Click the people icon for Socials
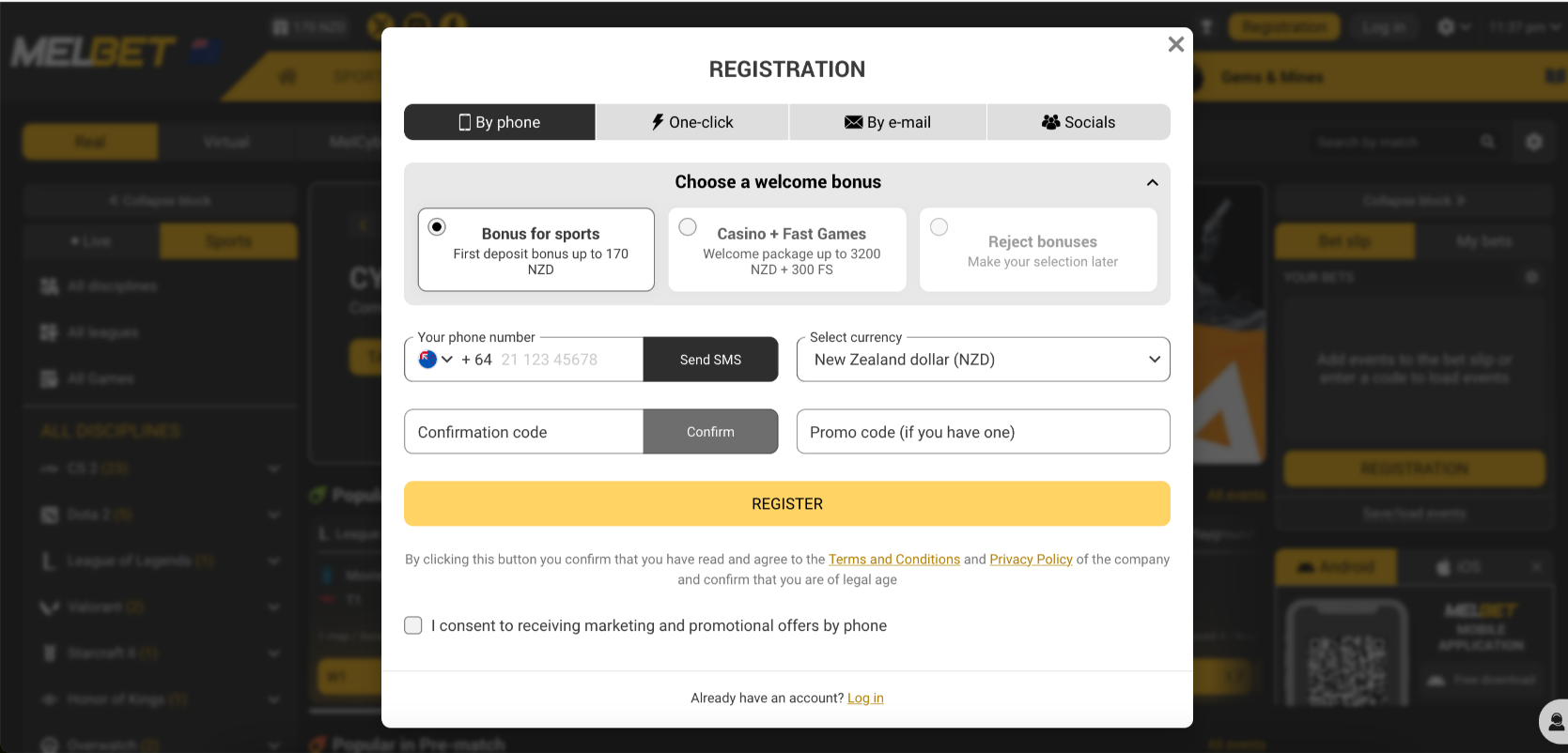Image resolution: width=1568 pixels, height=753 pixels. click(1050, 122)
